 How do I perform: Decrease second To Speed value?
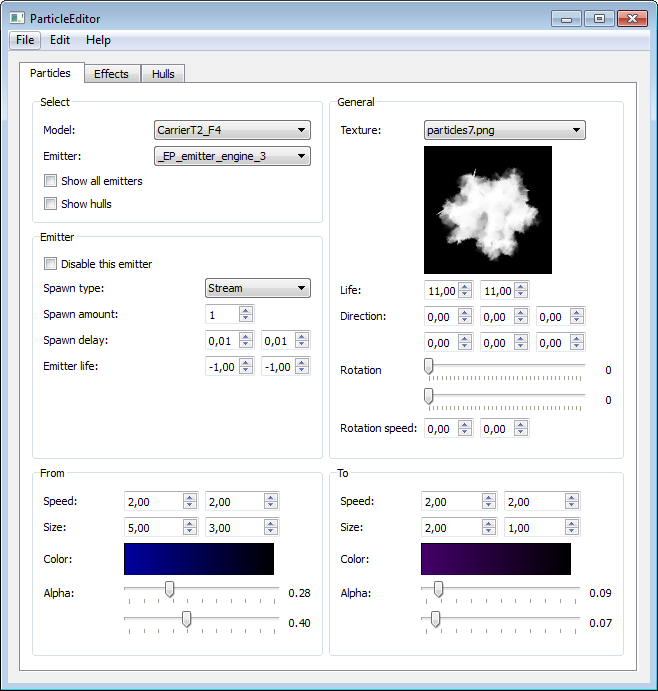(572, 505)
